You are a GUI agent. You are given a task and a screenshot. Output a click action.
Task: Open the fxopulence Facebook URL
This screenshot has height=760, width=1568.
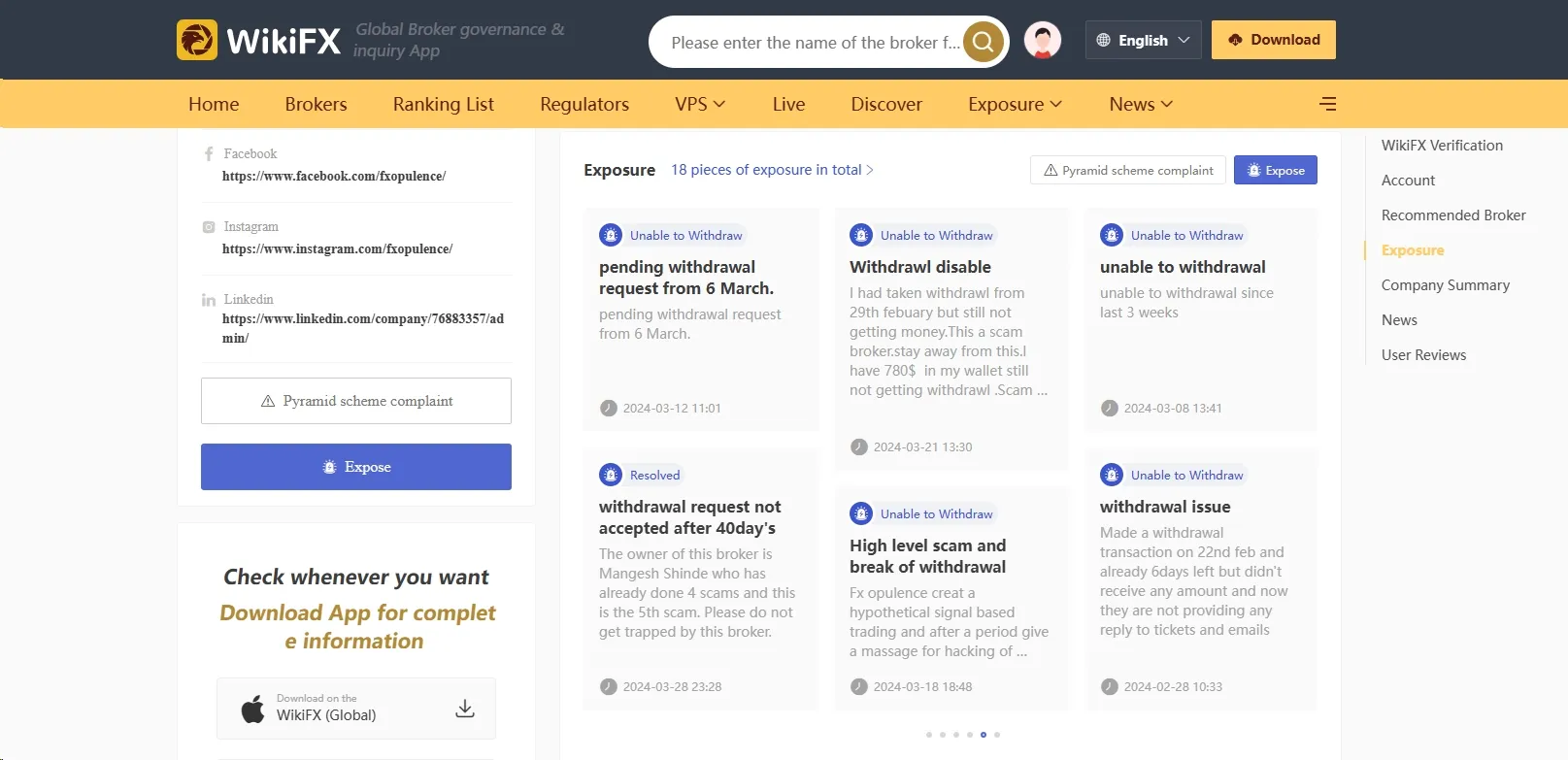click(334, 177)
